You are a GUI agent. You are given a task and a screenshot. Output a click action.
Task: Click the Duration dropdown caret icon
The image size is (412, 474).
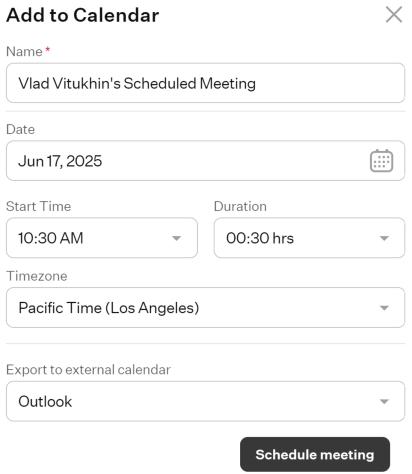[384, 238]
